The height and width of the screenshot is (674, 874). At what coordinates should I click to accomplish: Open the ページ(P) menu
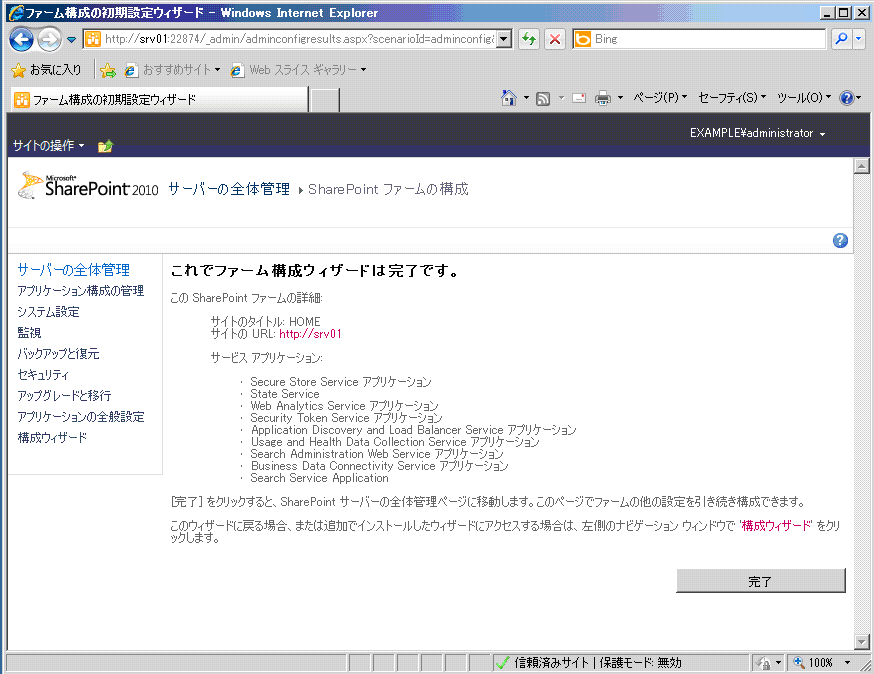[660, 98]
